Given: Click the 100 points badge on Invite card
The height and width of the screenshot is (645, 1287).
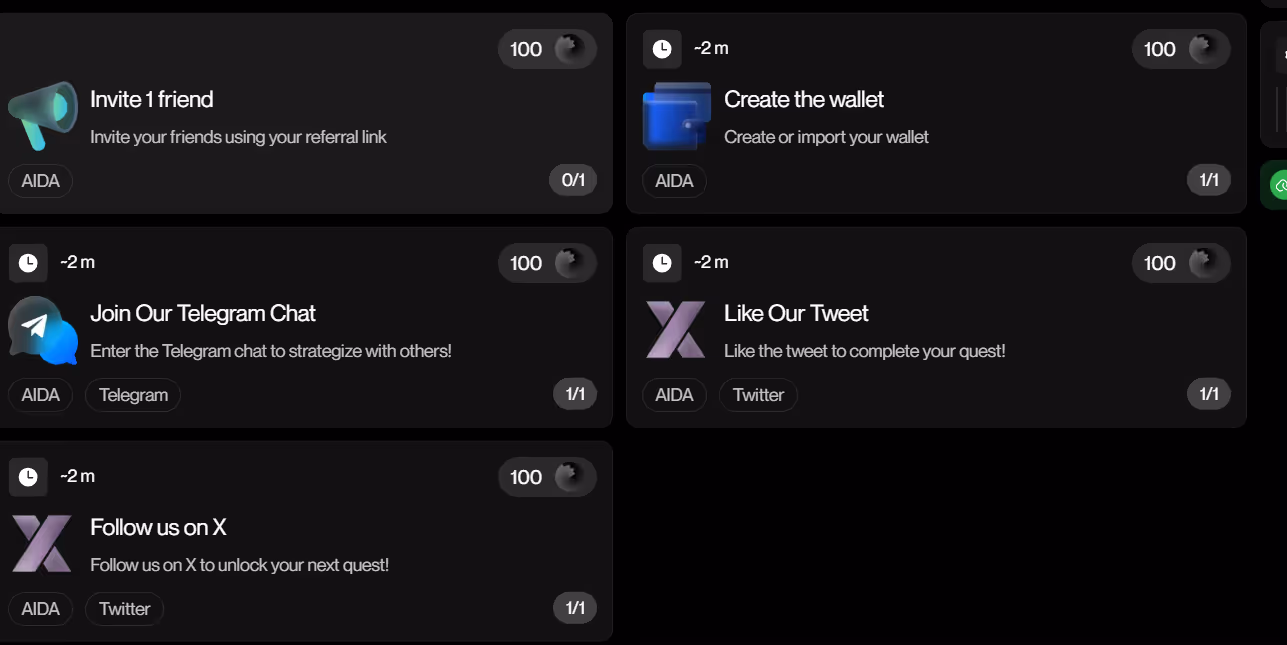Looking at the screenshot, I should click(547, 49).
